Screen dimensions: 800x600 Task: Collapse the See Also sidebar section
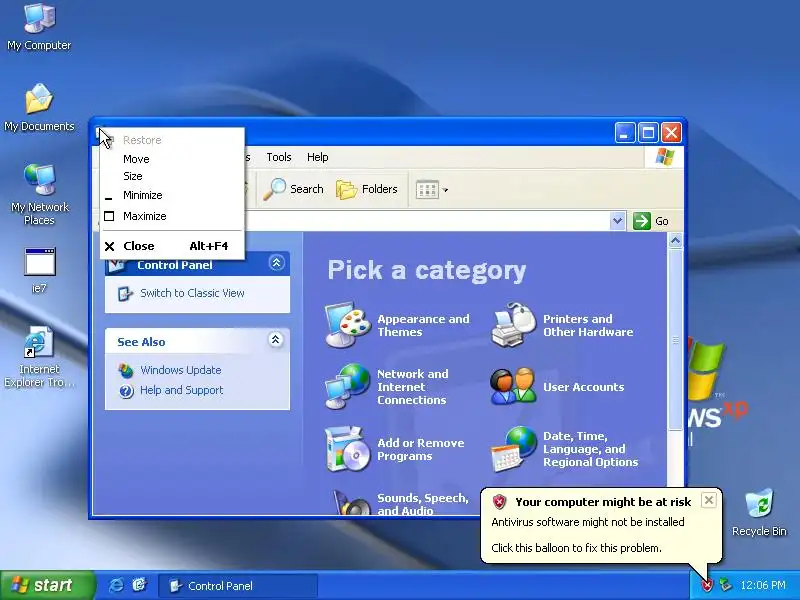(x=276, y=340)
